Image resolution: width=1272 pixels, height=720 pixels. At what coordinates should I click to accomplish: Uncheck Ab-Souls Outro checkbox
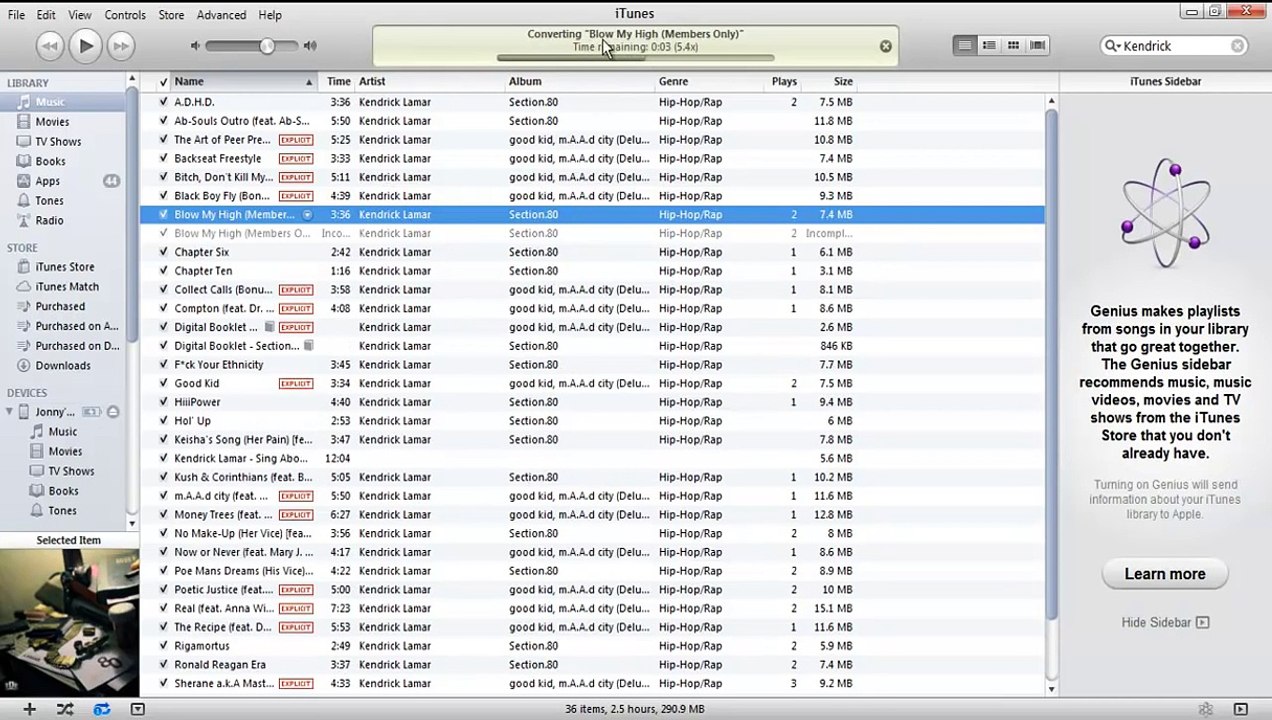coord(163,121)
